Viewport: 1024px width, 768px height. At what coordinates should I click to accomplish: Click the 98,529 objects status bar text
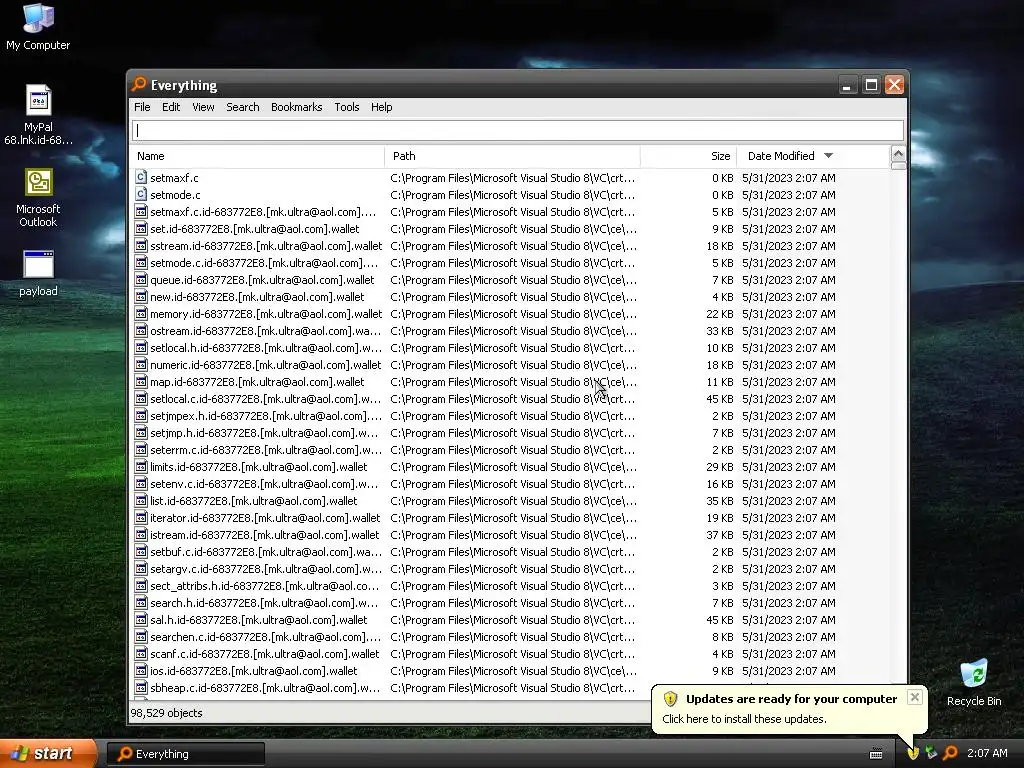point(167,713)
